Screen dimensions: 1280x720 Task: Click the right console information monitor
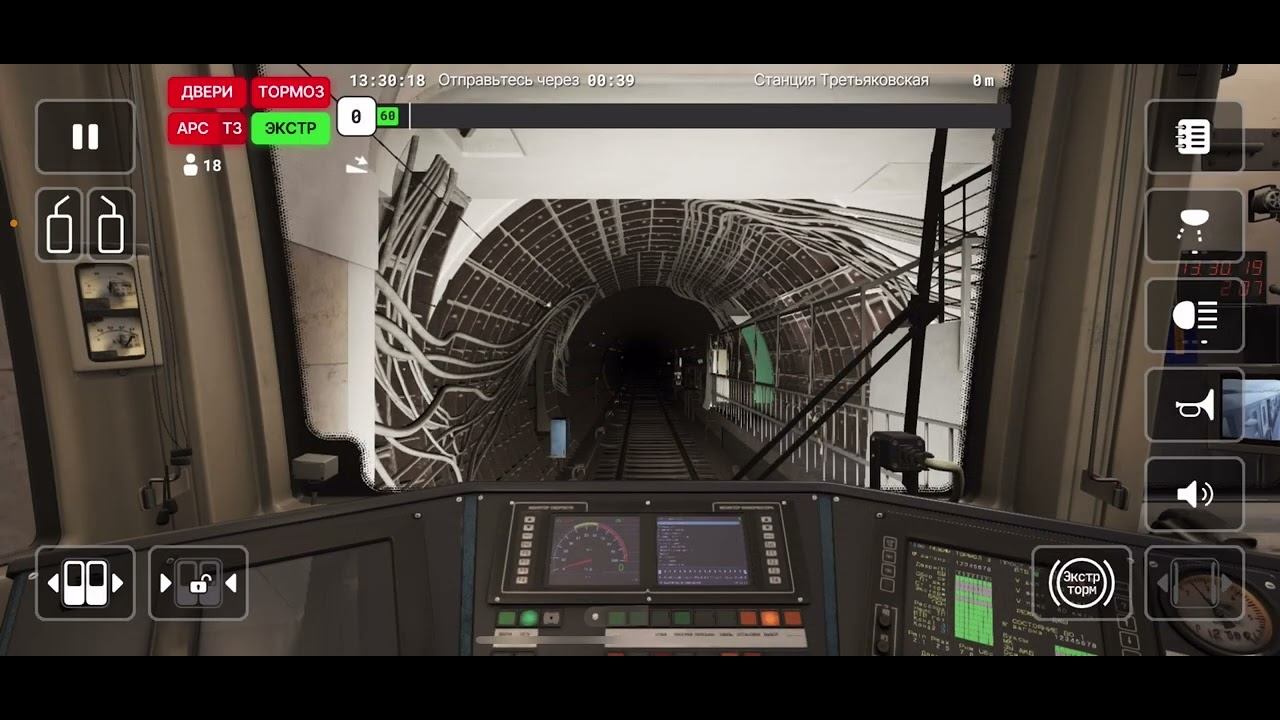pyautogui.click(x=703, y=550)
